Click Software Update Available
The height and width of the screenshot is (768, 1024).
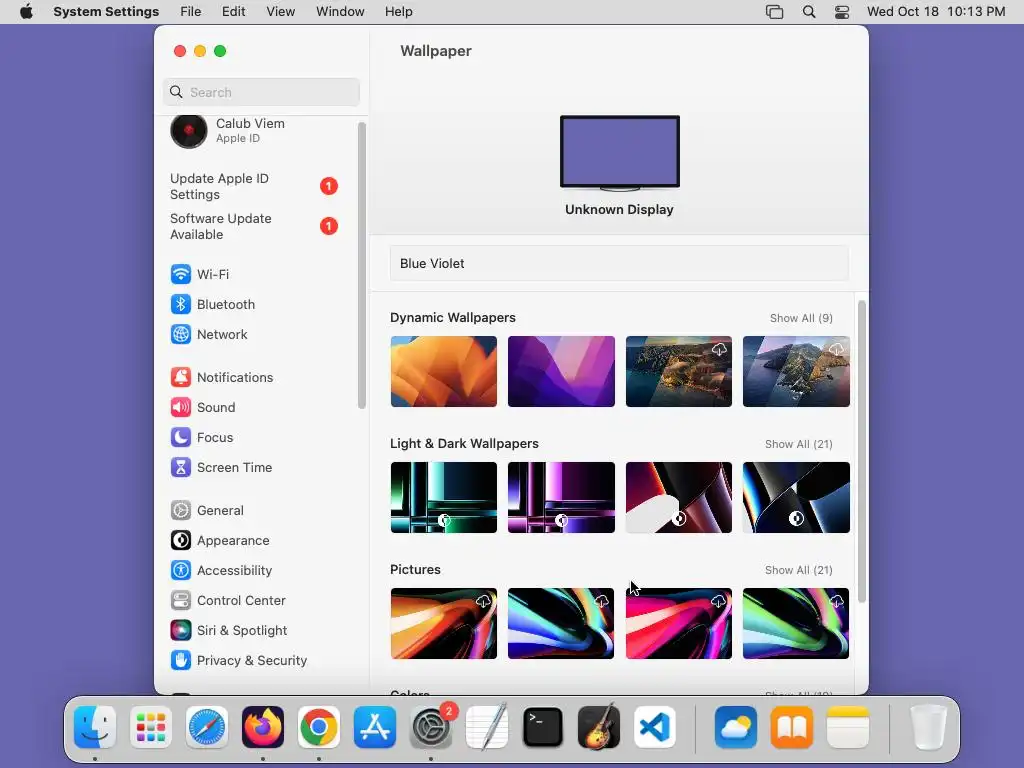(253, 226)
